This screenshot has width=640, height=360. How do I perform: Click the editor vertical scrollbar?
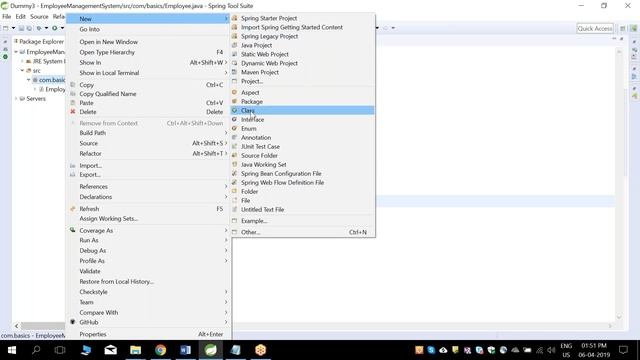tap(619, 184)
